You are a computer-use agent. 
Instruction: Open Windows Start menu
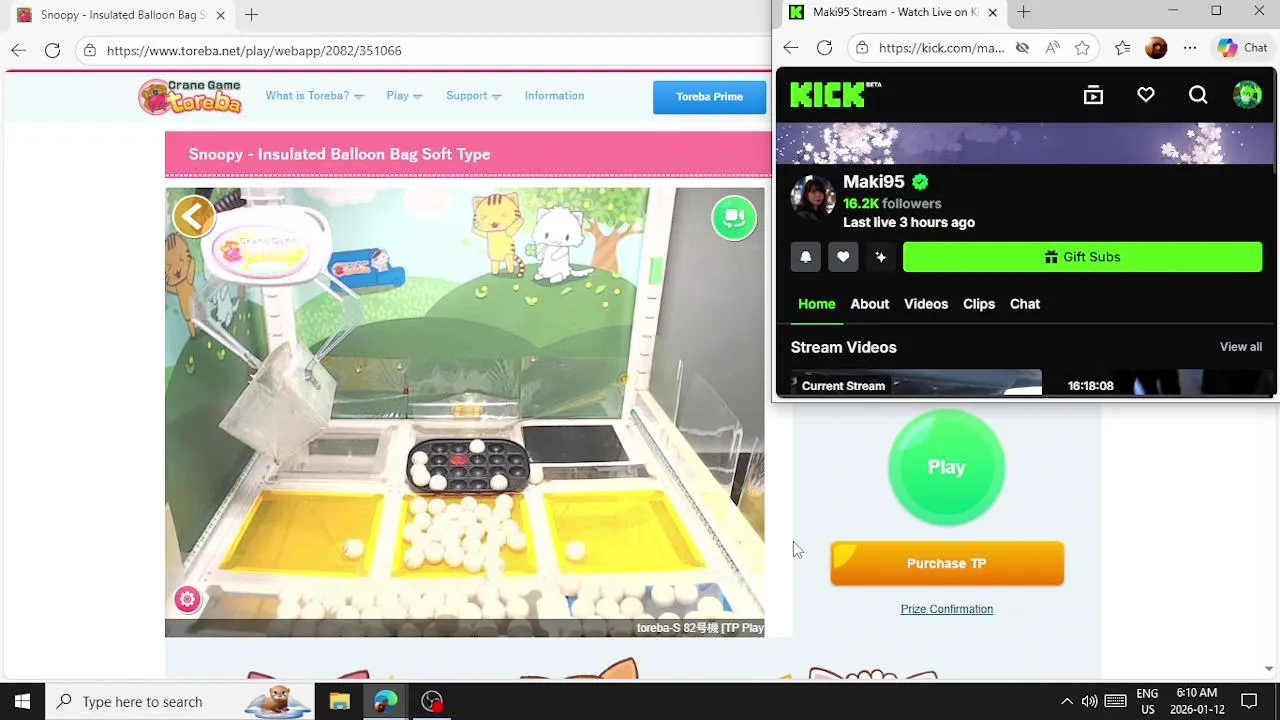click(x=22, y=701)
